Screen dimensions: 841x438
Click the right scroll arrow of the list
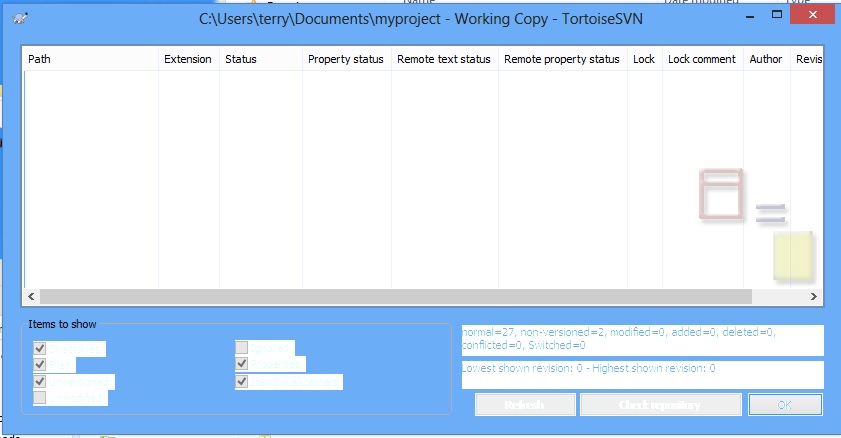click(x=814, y=296)
